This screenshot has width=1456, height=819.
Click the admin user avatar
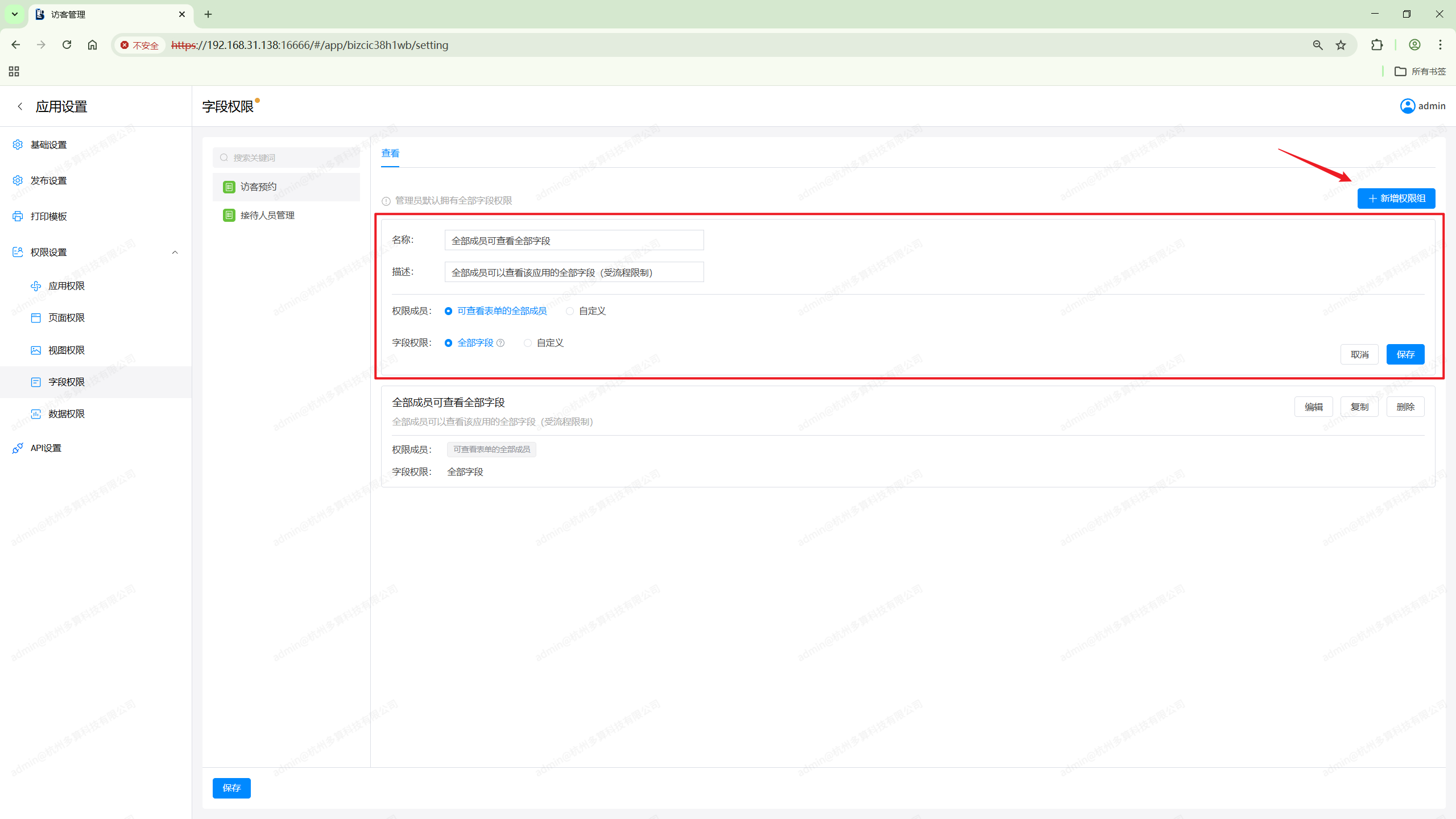coord(1407,106)
